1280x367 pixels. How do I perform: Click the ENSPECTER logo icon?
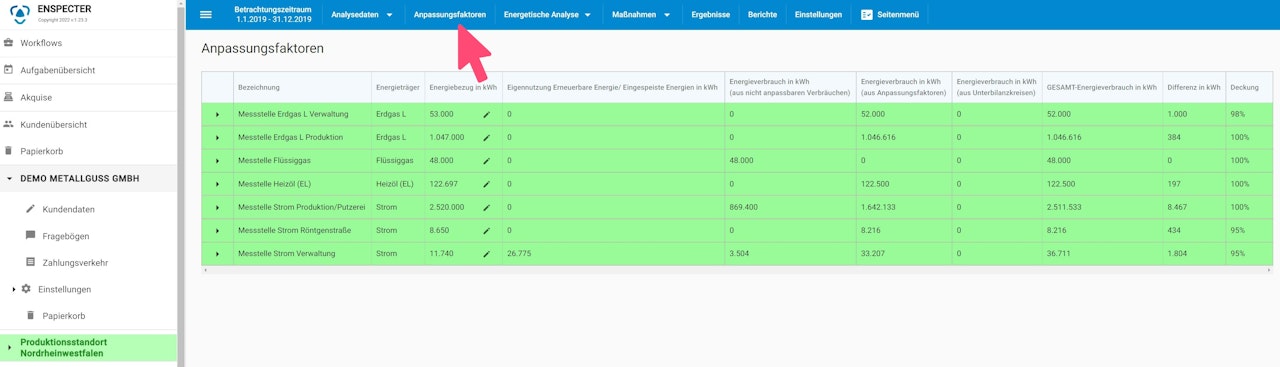pos(20,14)
